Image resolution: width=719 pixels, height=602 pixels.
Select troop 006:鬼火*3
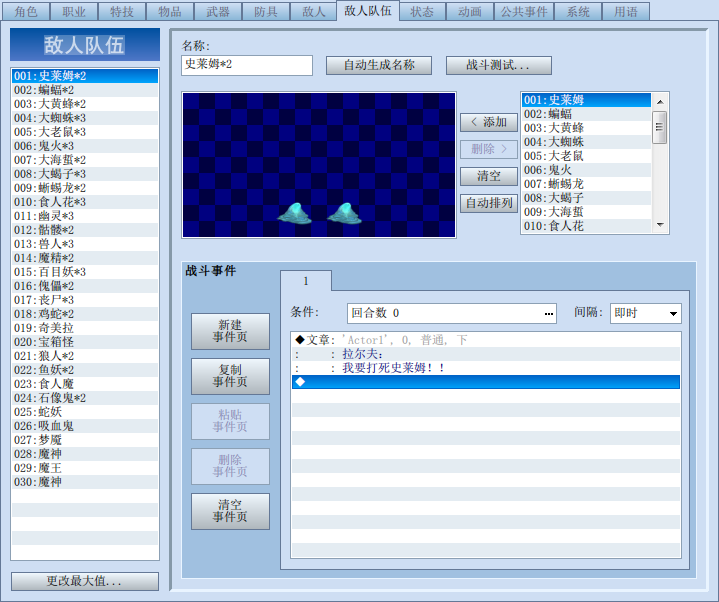pyautogui.click(x=85, y=146)
